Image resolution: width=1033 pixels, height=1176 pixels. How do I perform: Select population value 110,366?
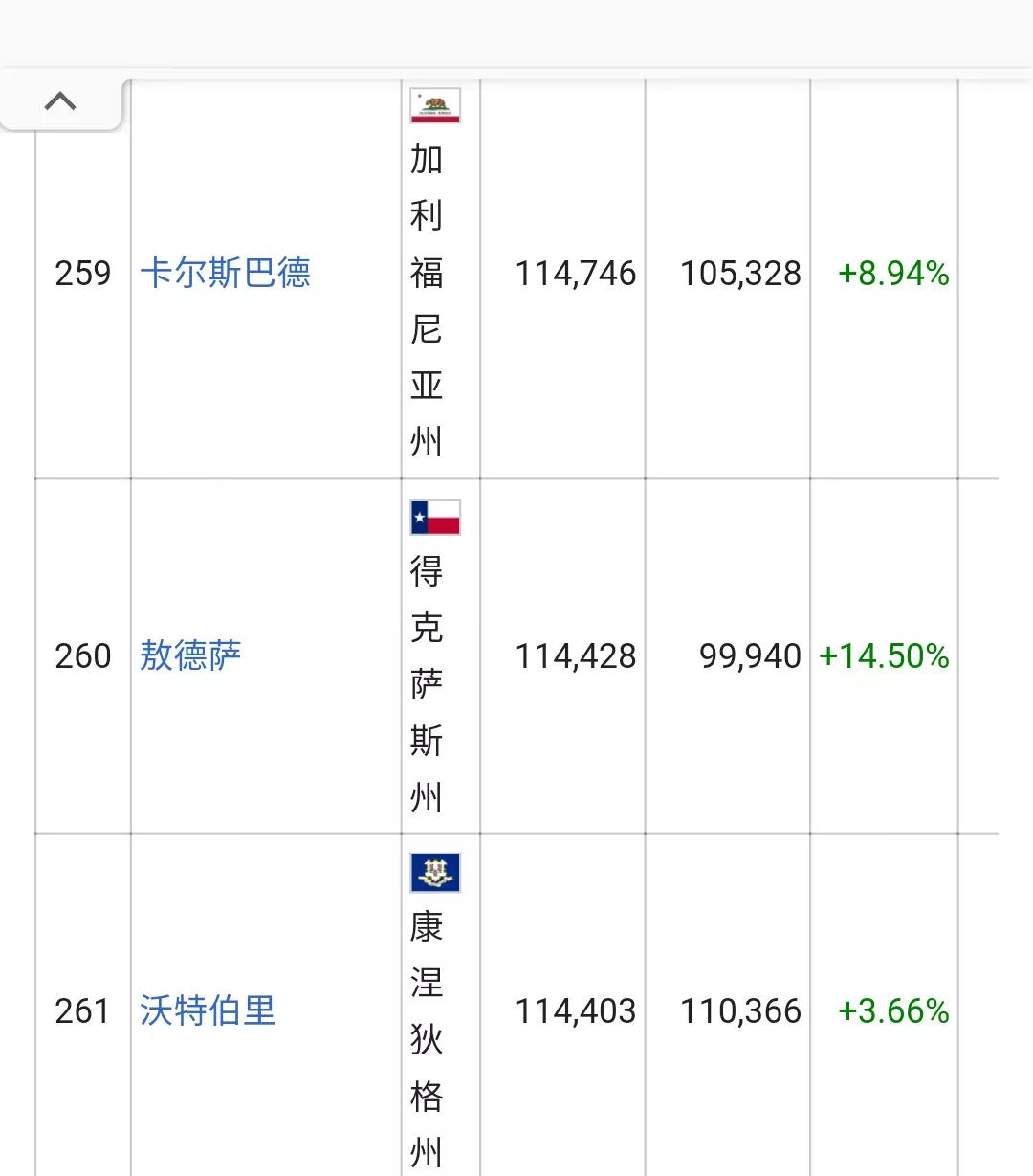click(x=740, y=1011)
